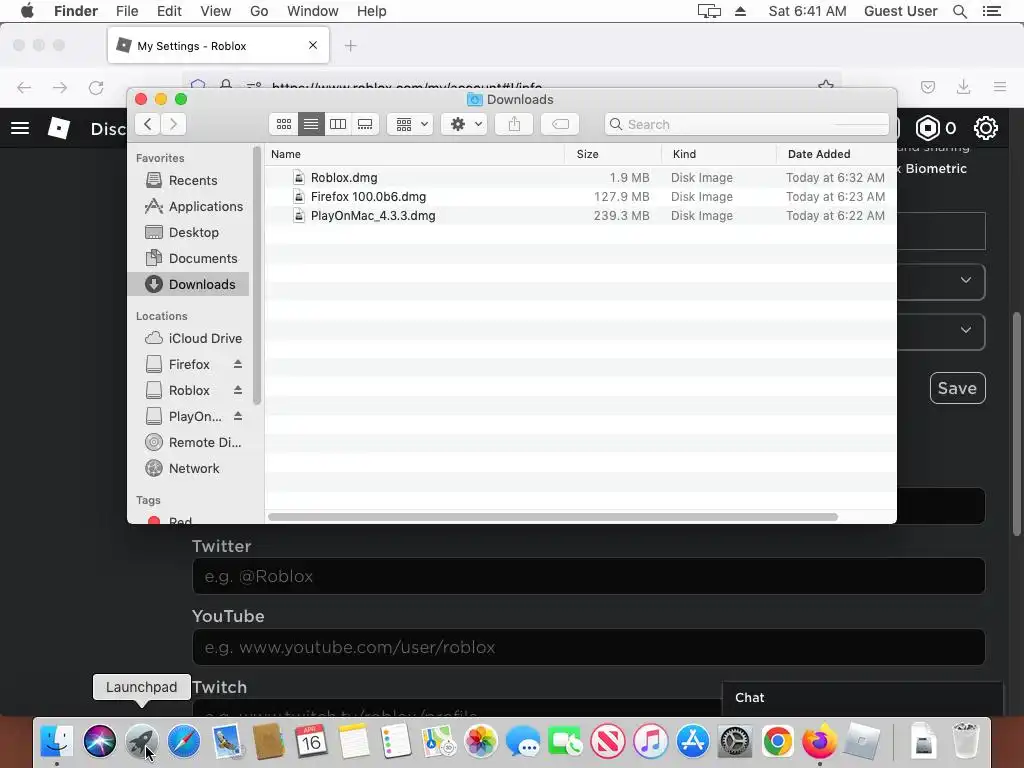Click the Share button in Finder toolbar
The height and width of the screenshot is (768, 1024).
(x=514, y=124)
